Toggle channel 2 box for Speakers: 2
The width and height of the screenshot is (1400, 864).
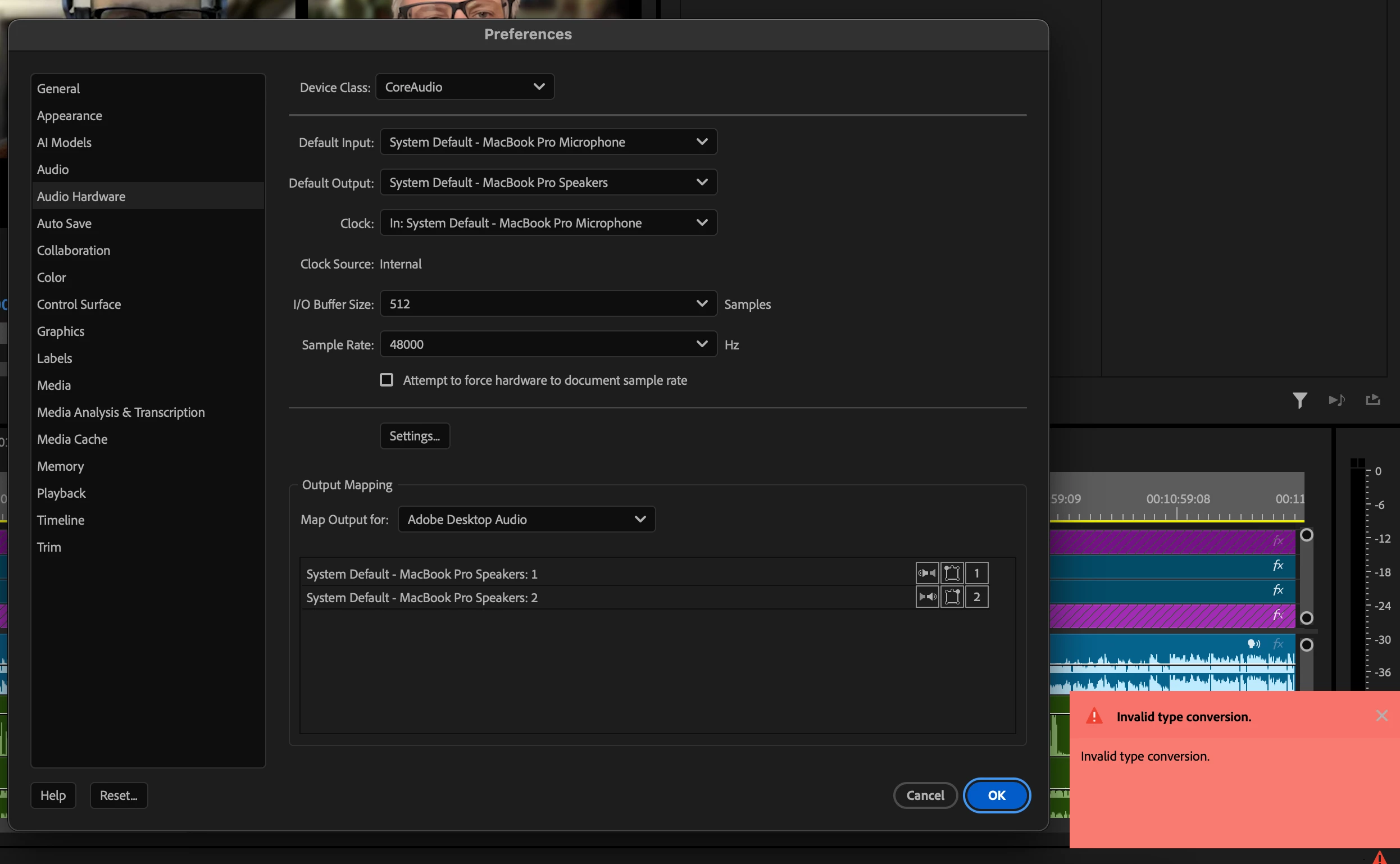[x=976, y=597]
